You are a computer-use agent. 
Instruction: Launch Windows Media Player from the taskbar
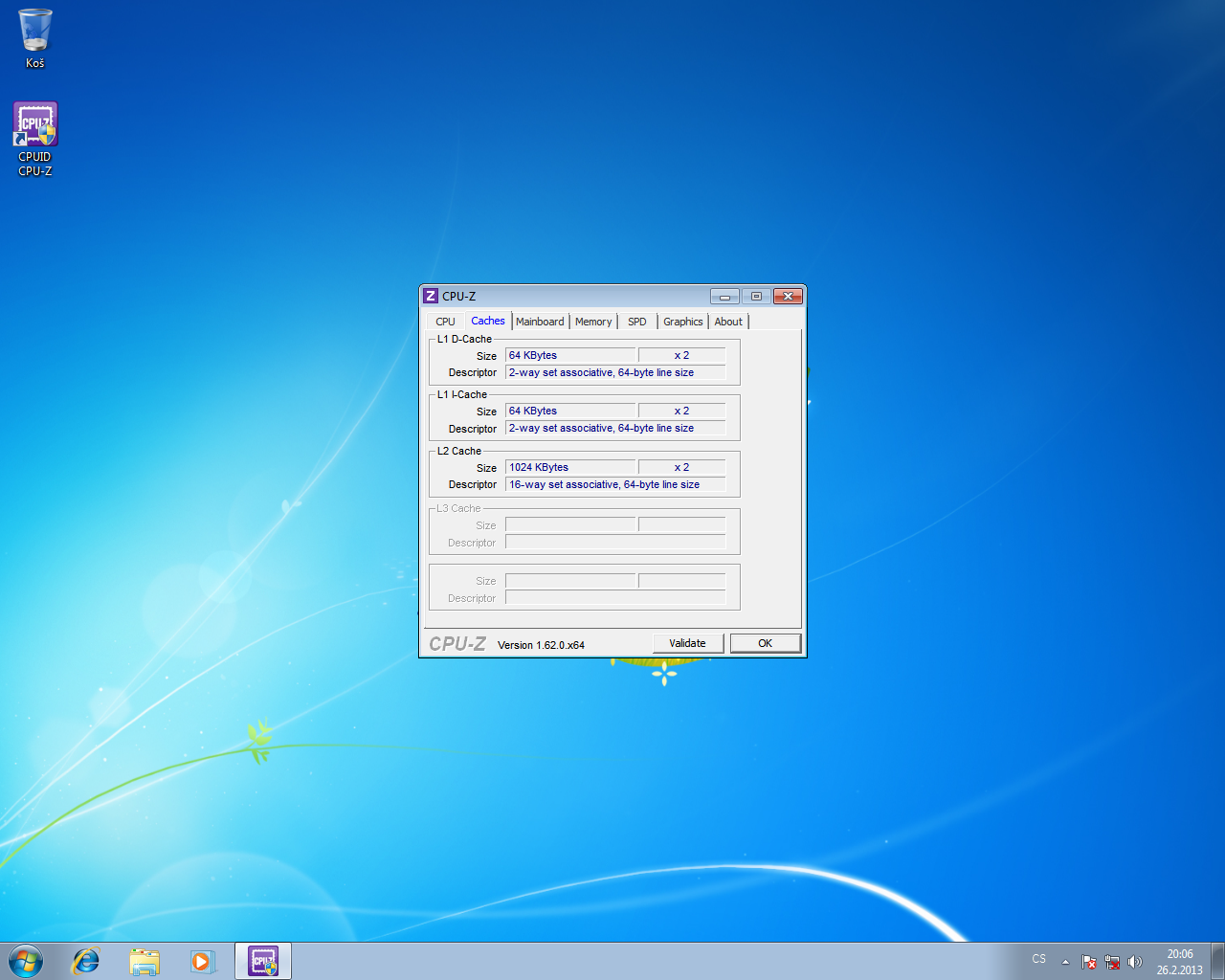point(202,961)
